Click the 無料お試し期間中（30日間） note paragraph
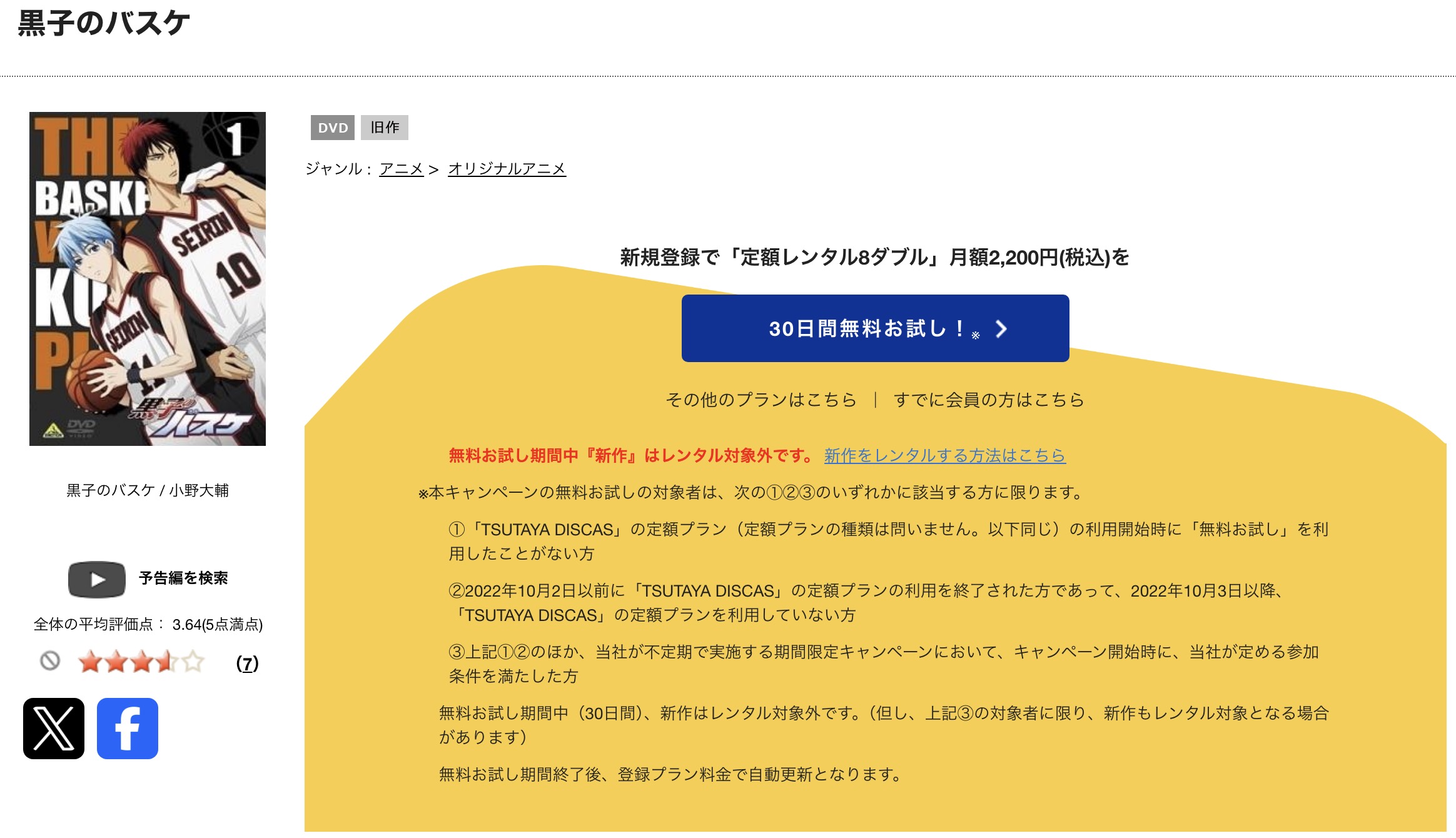 [x=884, y=725]
